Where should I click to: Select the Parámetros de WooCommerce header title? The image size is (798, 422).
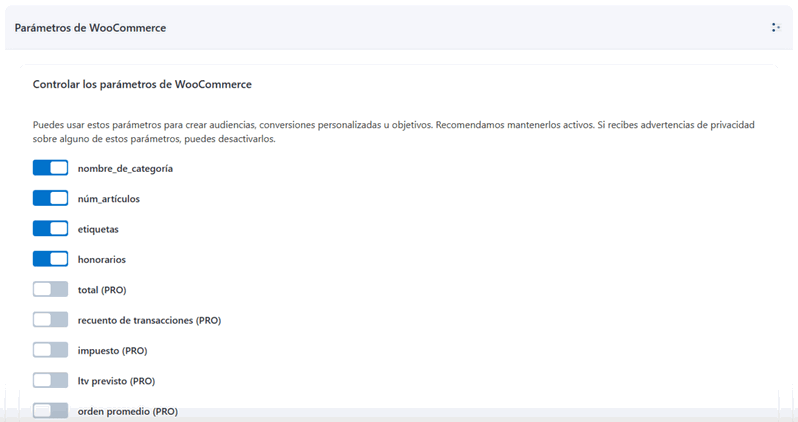[90, 28]
